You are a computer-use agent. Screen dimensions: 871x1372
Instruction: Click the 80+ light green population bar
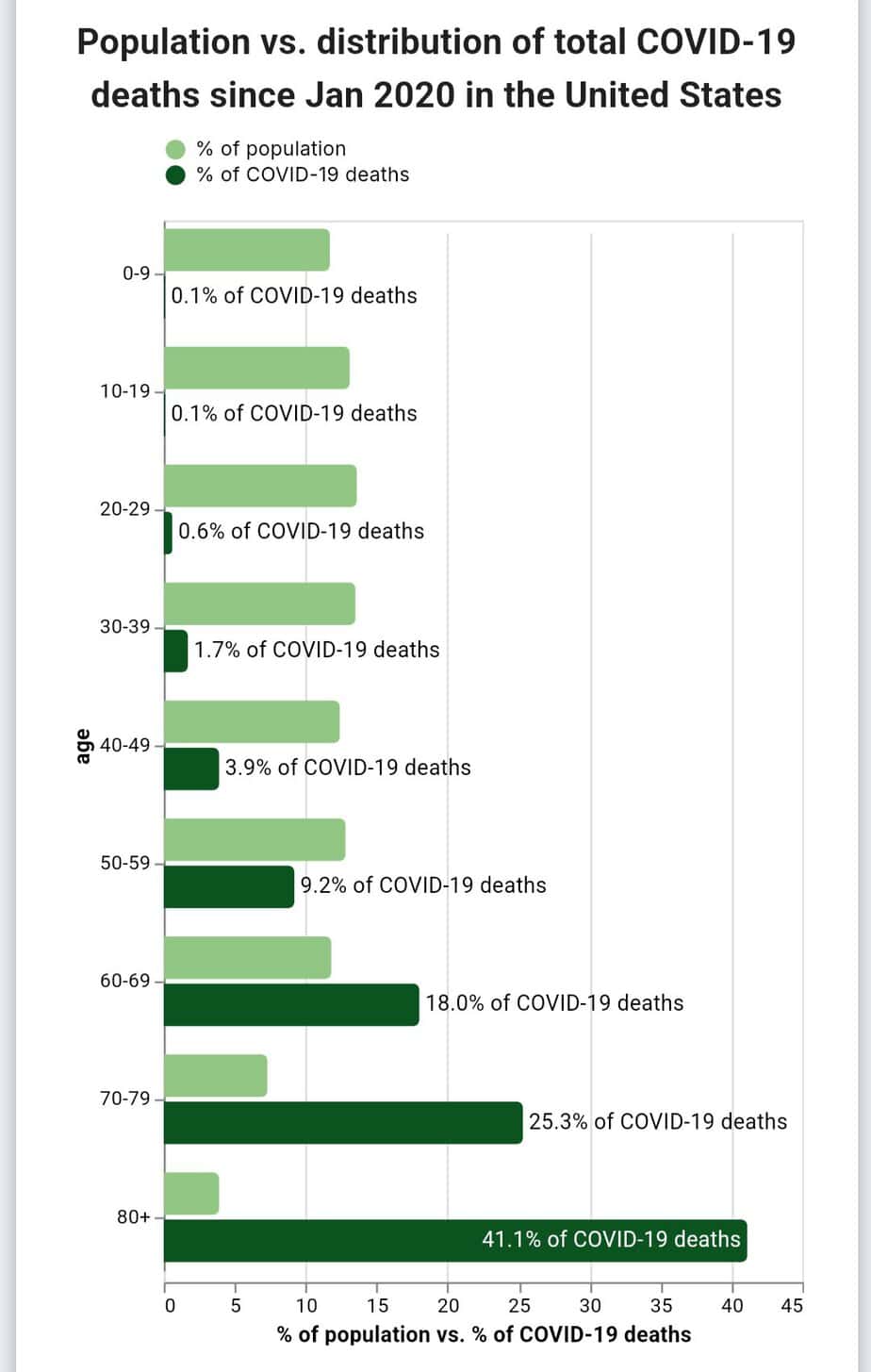coord(191,1194)
